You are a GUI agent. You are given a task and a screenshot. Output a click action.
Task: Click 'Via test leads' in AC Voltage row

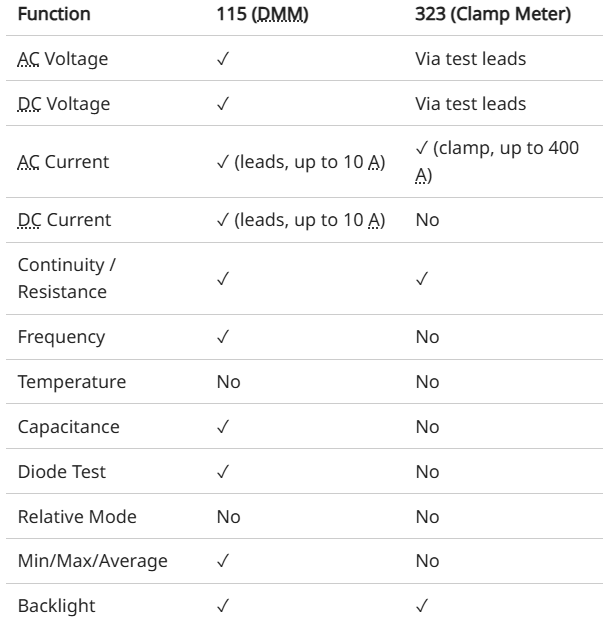click(471, 59)
